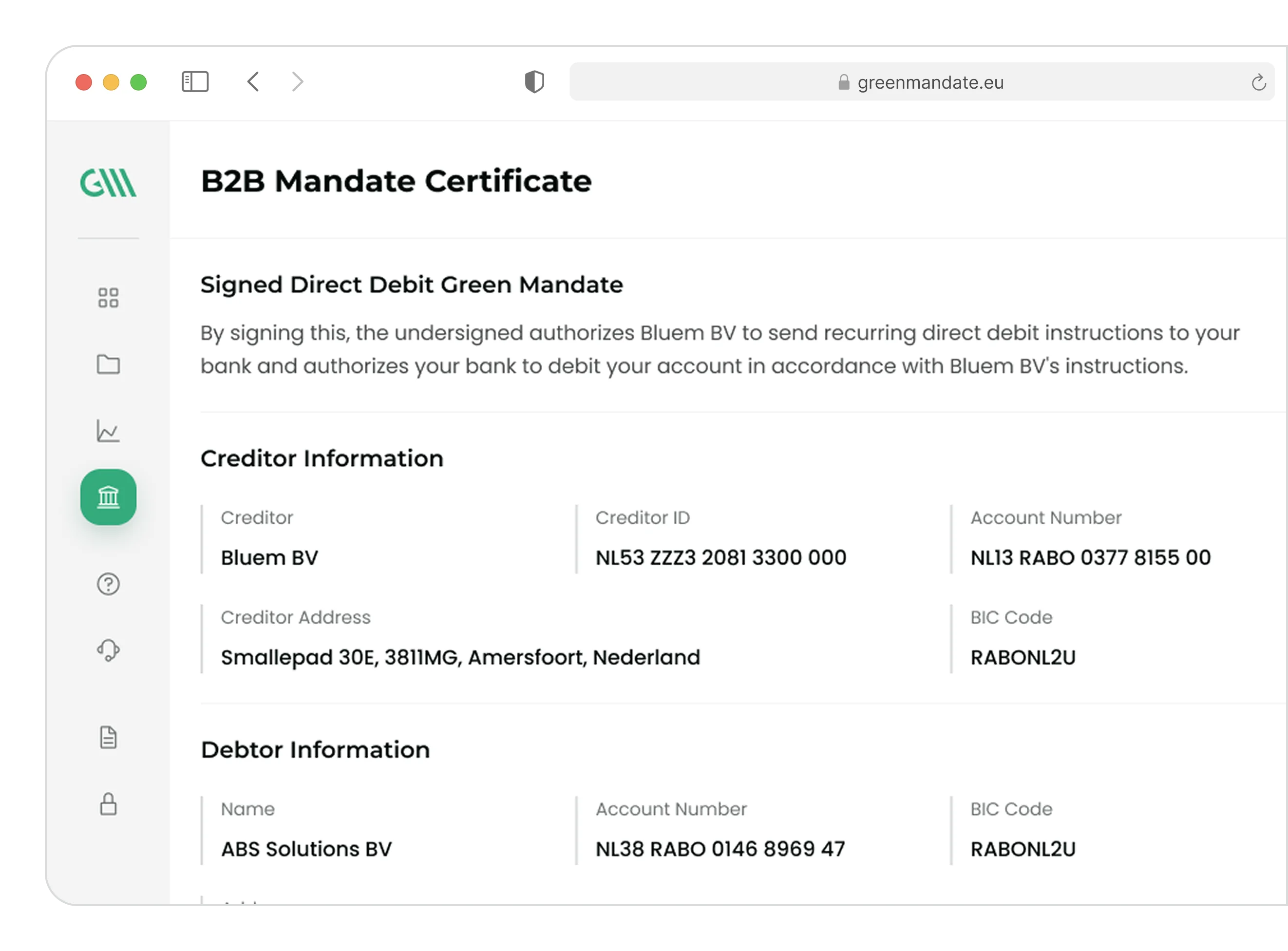Click the Creditor Address field label
The image size is (1288, 951).
296,617
